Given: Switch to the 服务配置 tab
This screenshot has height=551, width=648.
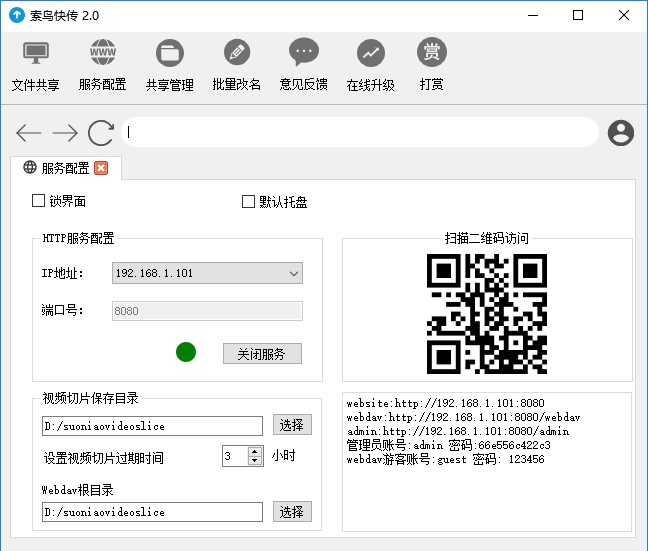Looking at the screenshot, I should coord(64,168).
